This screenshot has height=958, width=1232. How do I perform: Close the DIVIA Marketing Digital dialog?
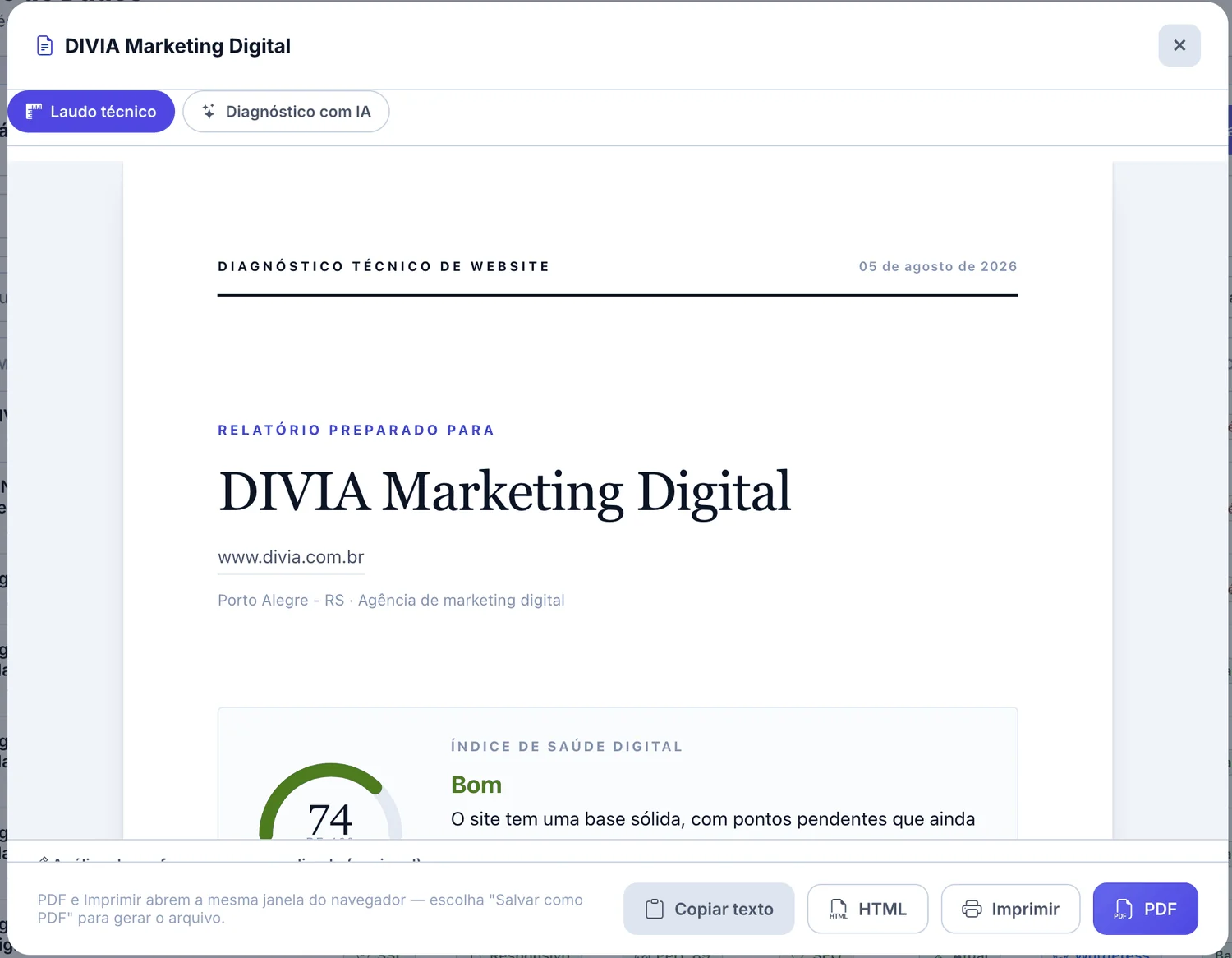coord(1179,45)
